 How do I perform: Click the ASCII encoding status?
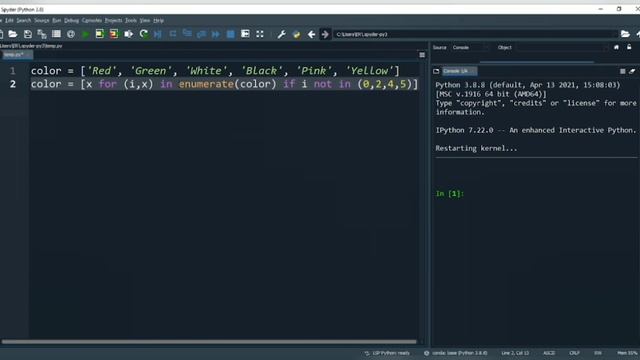click(549, 353)
